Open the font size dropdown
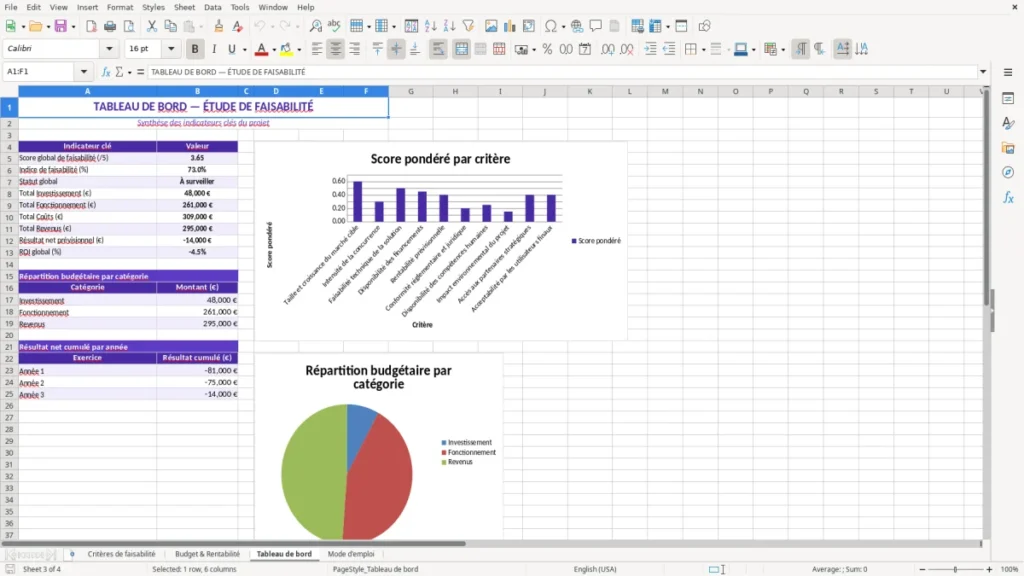 click(171, 48)
